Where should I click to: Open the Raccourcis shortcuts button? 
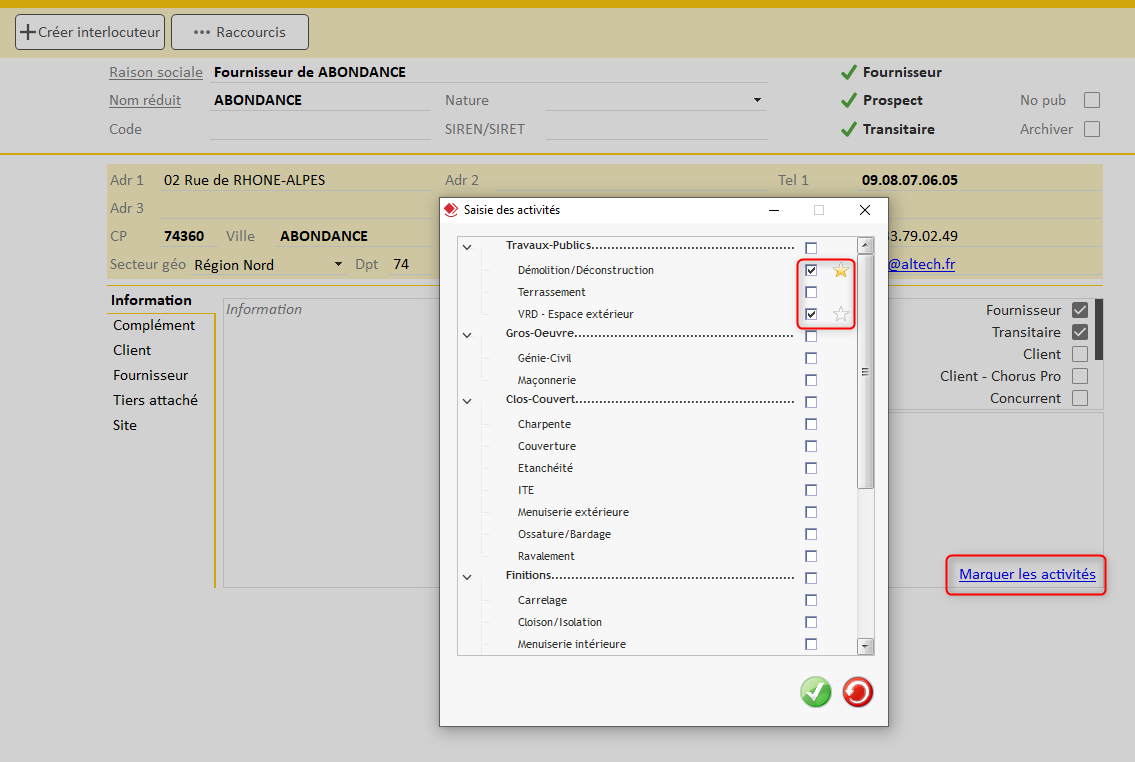click(x=240, y=32)
